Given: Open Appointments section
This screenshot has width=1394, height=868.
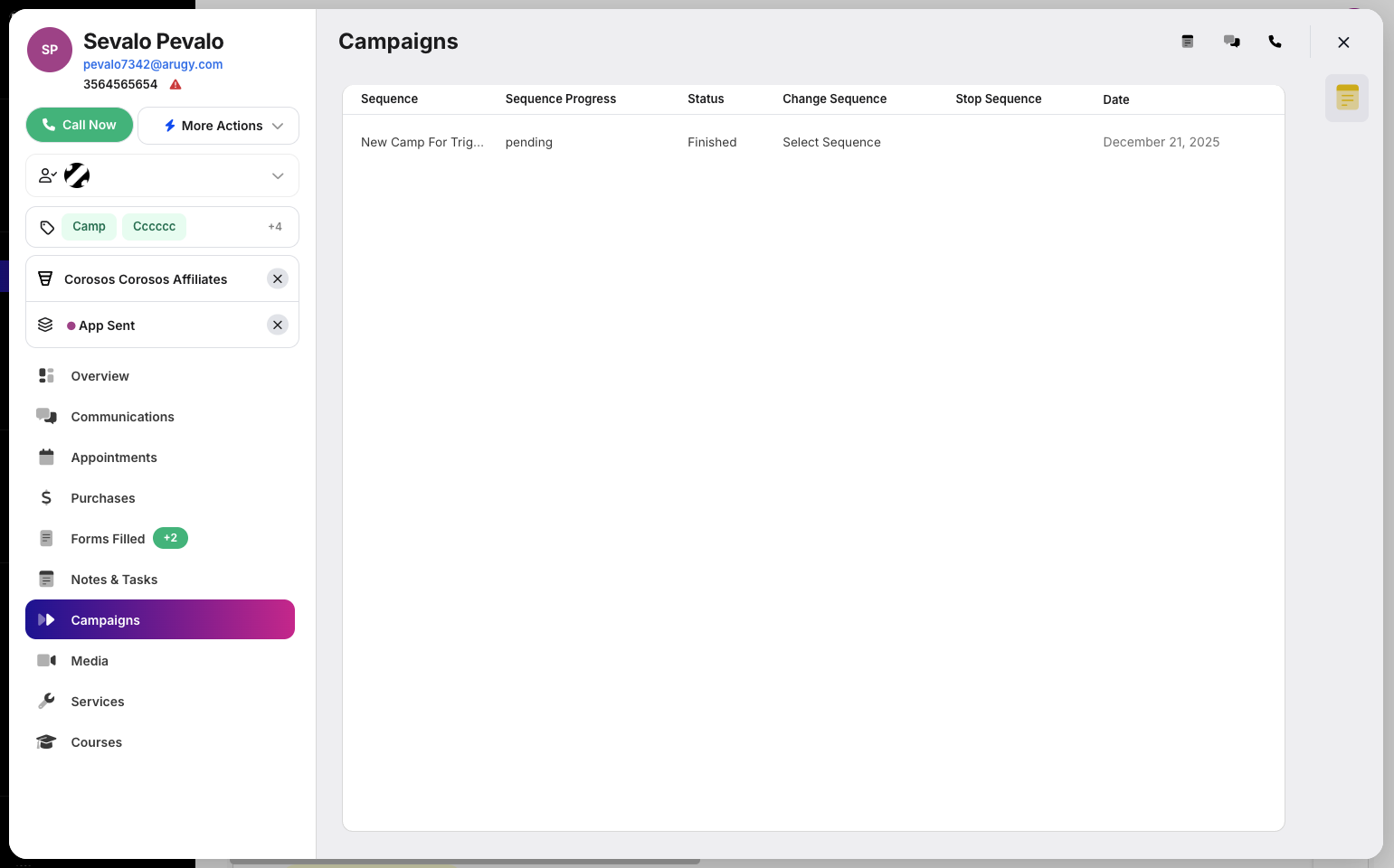Looking at the screenshot, I should coord(160,458).
